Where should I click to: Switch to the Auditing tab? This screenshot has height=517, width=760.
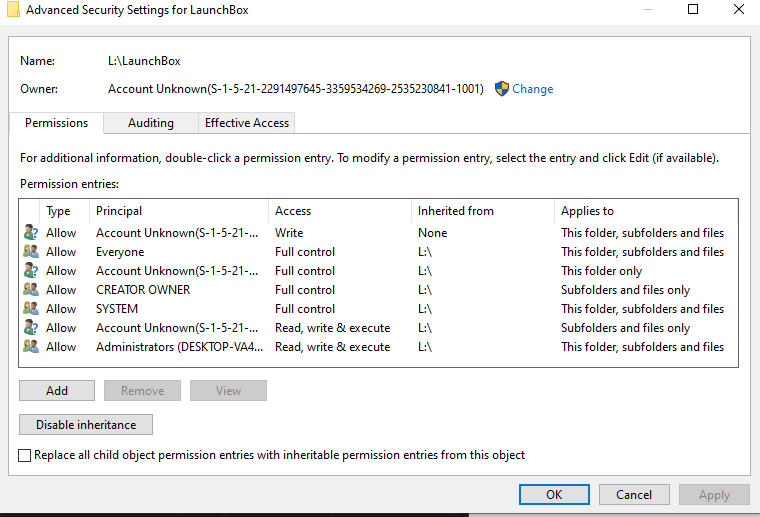[x=151, y=123]
